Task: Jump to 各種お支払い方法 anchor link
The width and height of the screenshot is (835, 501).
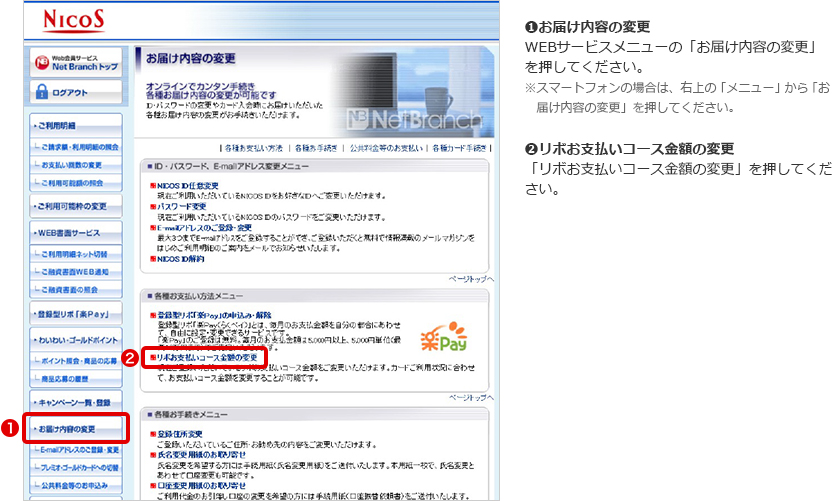Action: click(254, 148)
